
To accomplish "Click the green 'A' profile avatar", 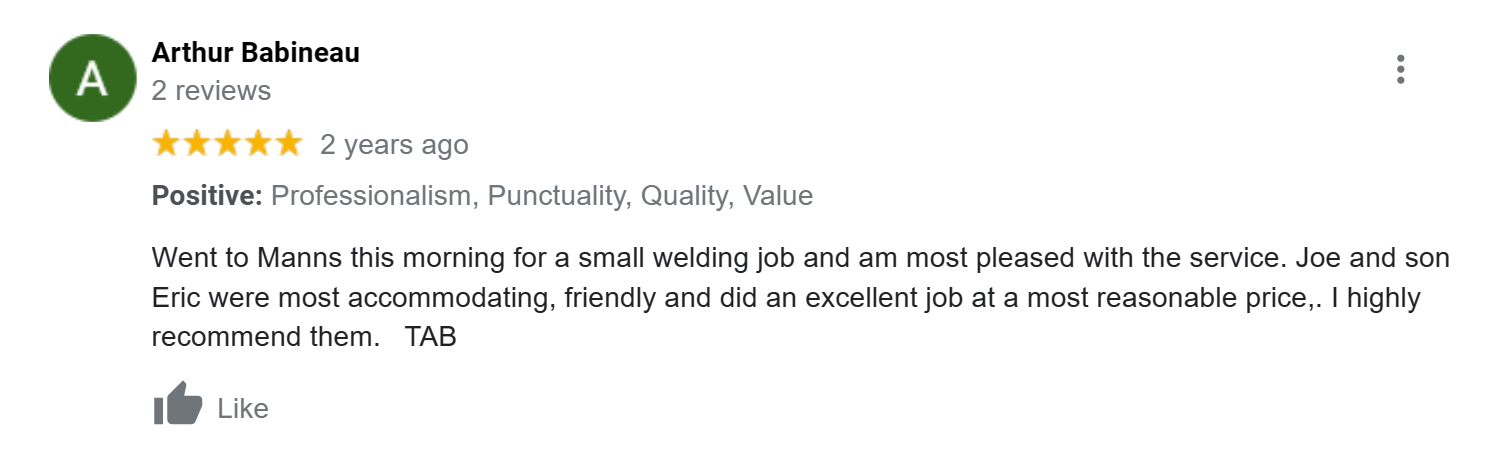I will click(93, 78).
